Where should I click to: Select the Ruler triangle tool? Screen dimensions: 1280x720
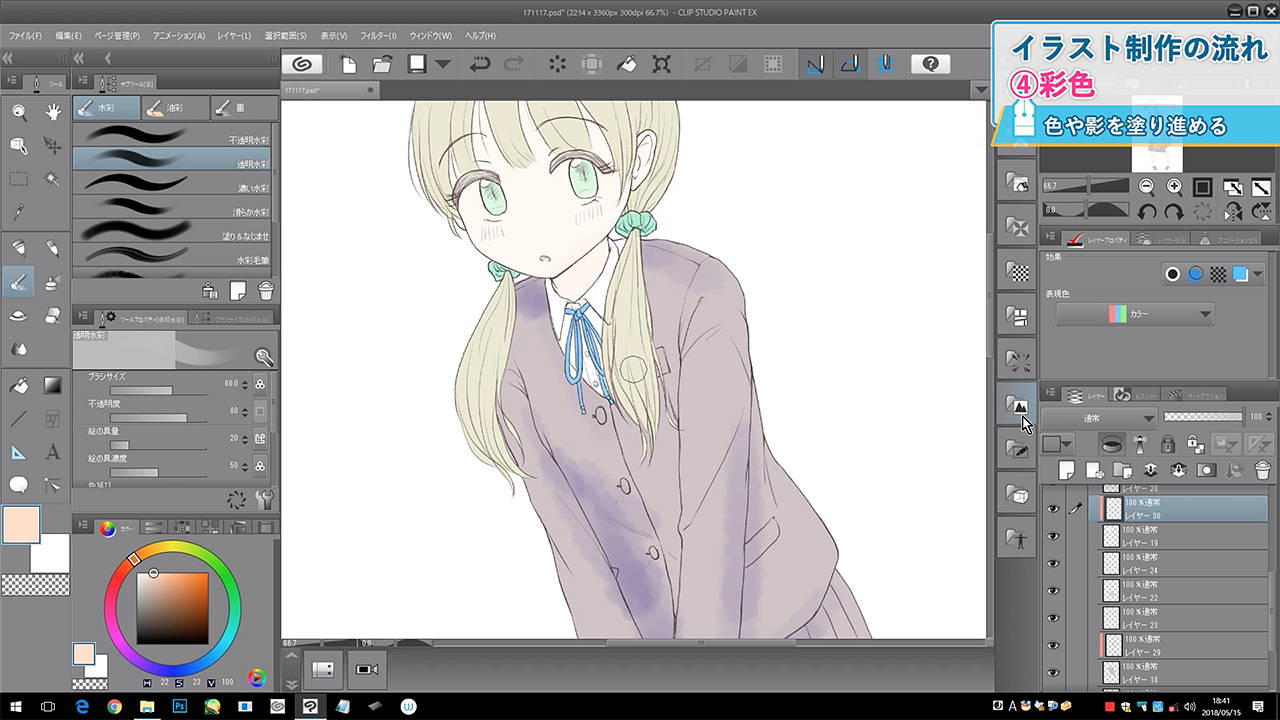pos(19,452)
